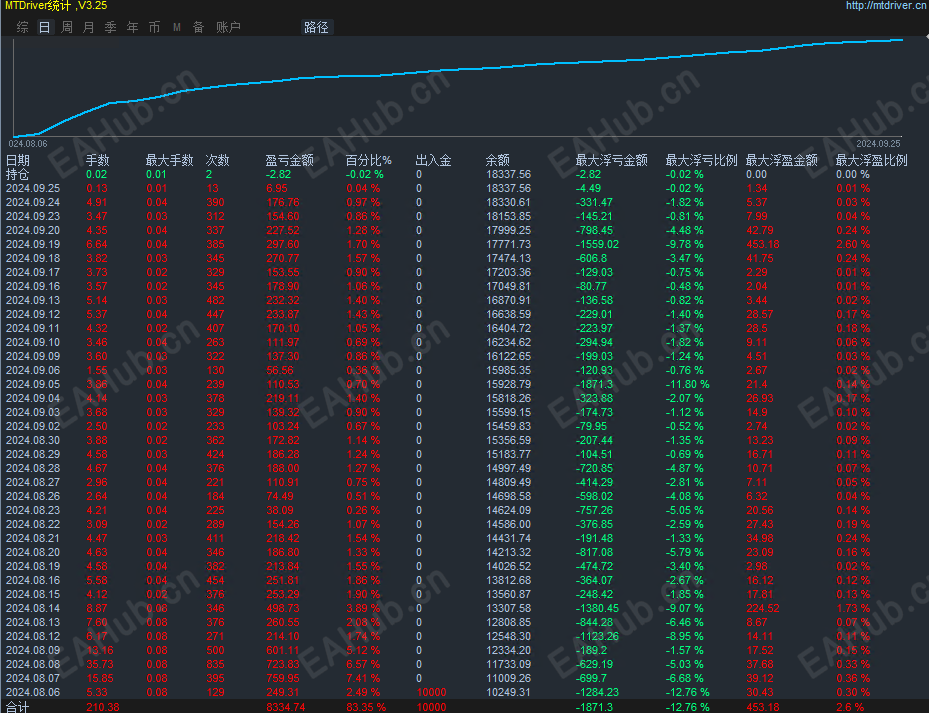Click the balance value 10249.31

(x=508, y=692)
